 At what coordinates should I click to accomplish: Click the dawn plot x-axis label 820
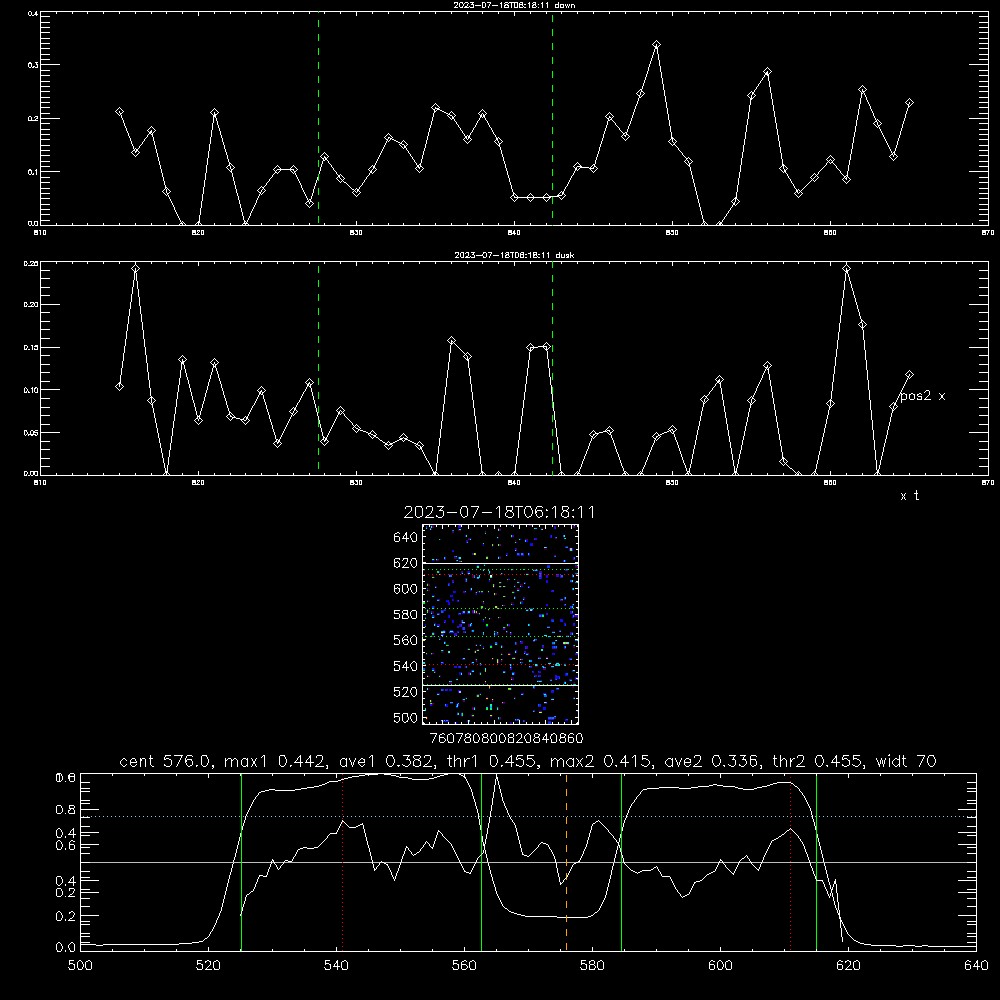[x=198, y=233]
